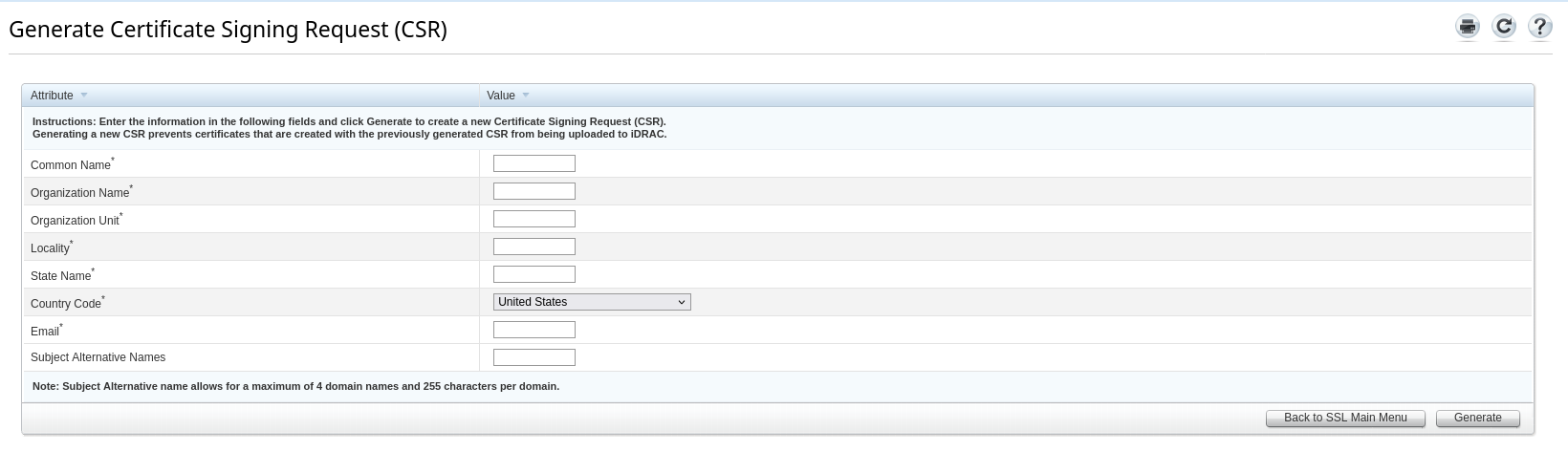This screenshot has width=1568, height=473.
Task: Click the Subject Alternative Names label
Action: [x=98, y=357]
